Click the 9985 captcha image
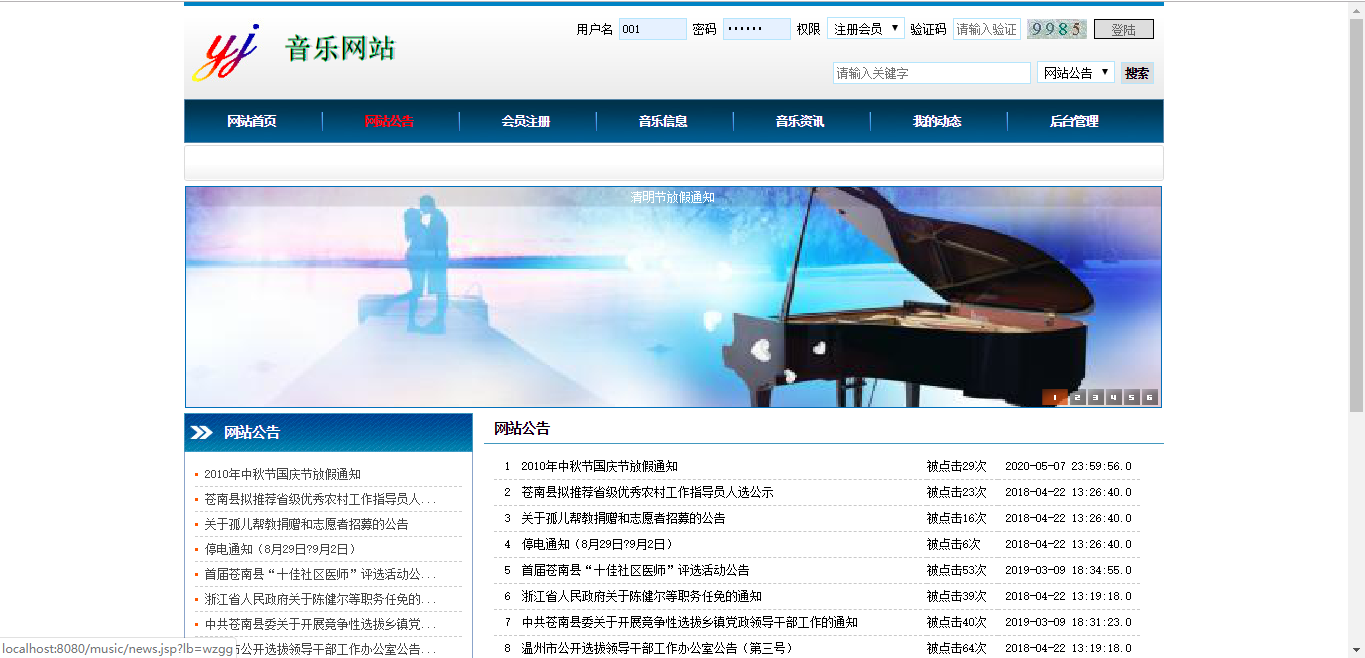 click(x=1057, y=29)
